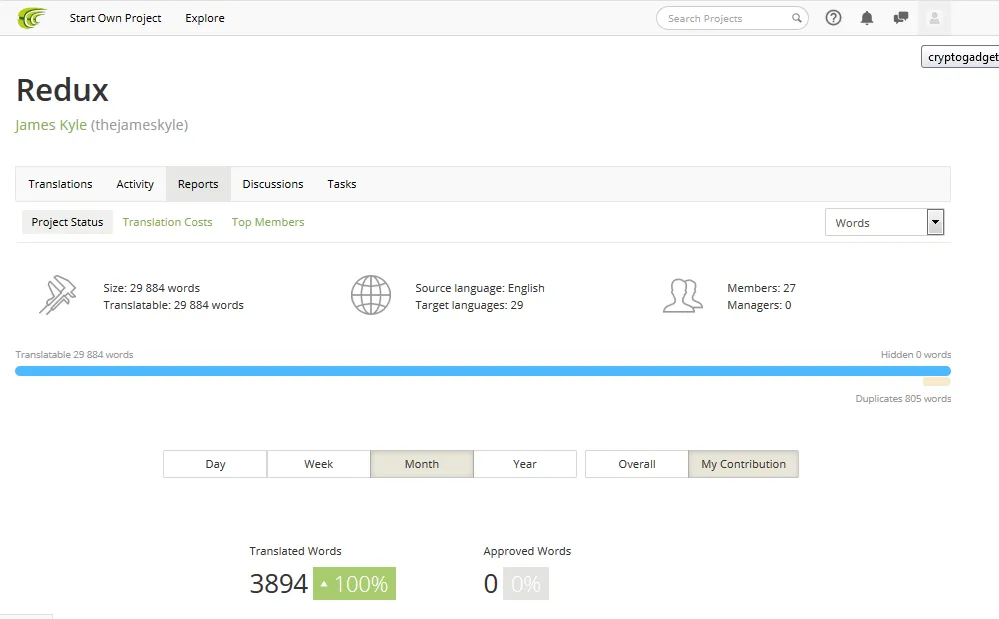Click the members people icon
The image size is (999, 619).
(x=683, y=295)
